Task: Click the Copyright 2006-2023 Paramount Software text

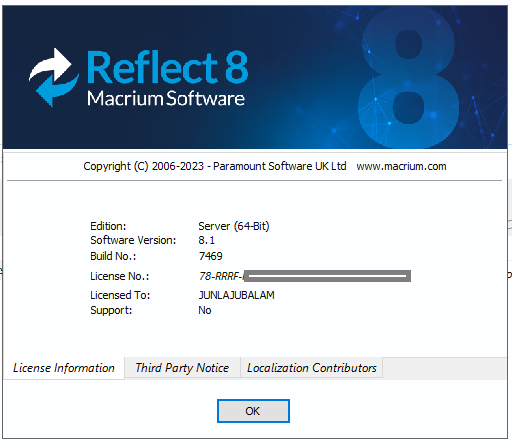Action: [215, 166]
